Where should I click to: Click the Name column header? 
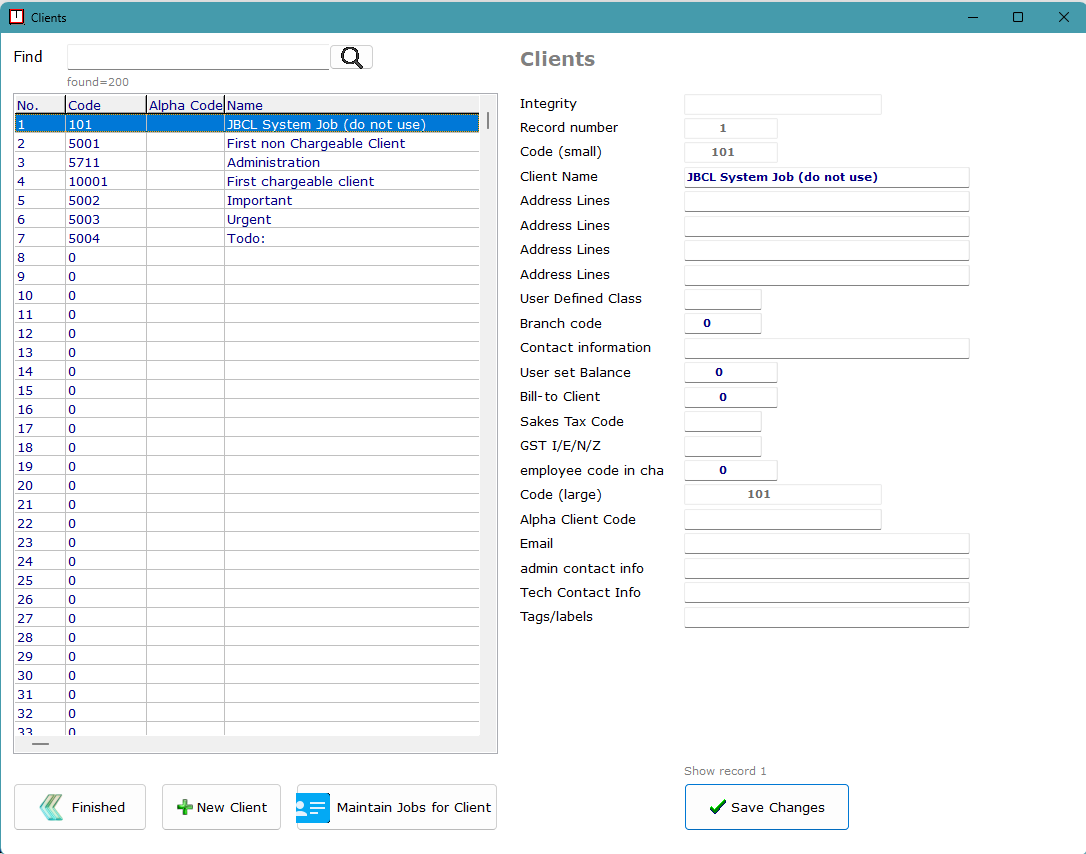click(350, 105)
